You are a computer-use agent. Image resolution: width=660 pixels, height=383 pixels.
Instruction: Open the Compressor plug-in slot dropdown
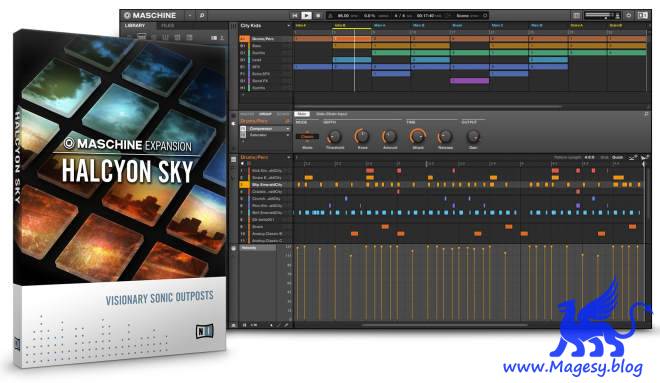tap(288, 129)
